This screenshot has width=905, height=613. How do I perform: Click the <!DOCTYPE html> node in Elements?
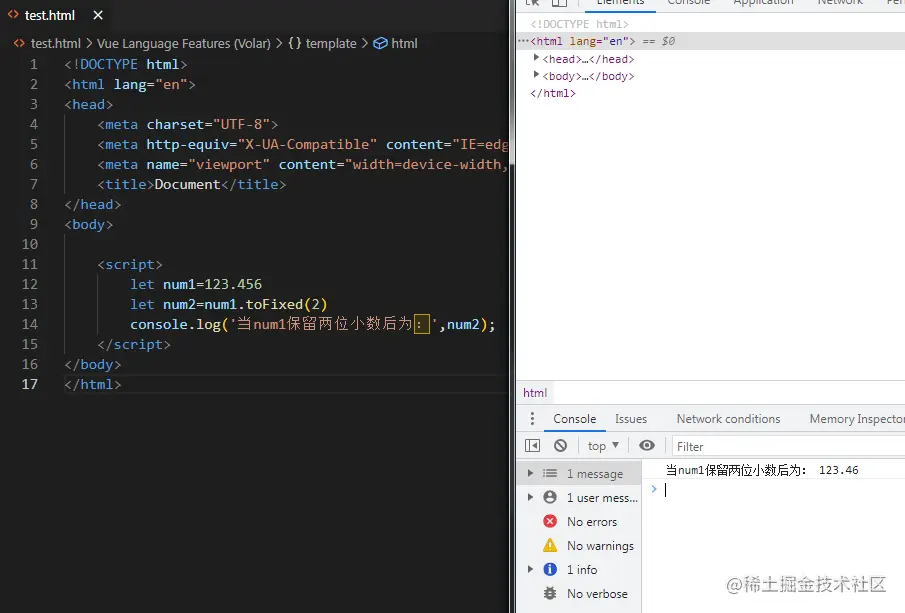pos(579,24)
